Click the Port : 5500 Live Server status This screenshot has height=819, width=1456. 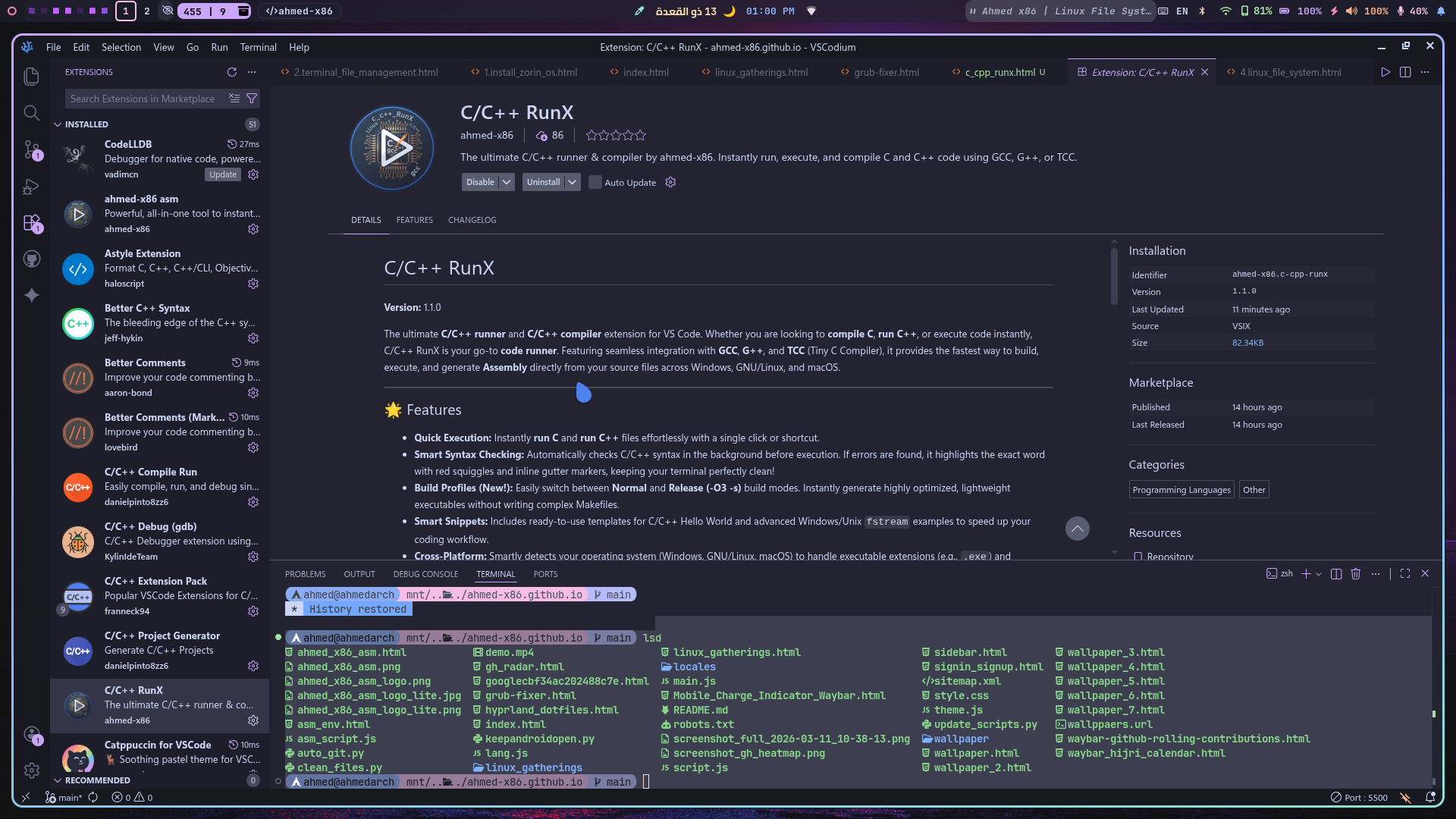(x=1359, y=797)
